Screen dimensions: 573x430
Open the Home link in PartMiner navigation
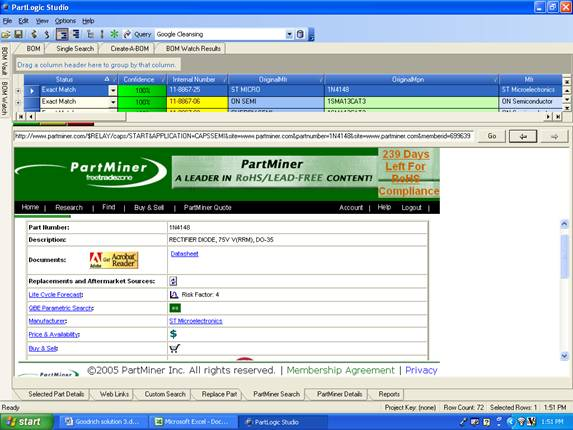click(x=30, y=207)
